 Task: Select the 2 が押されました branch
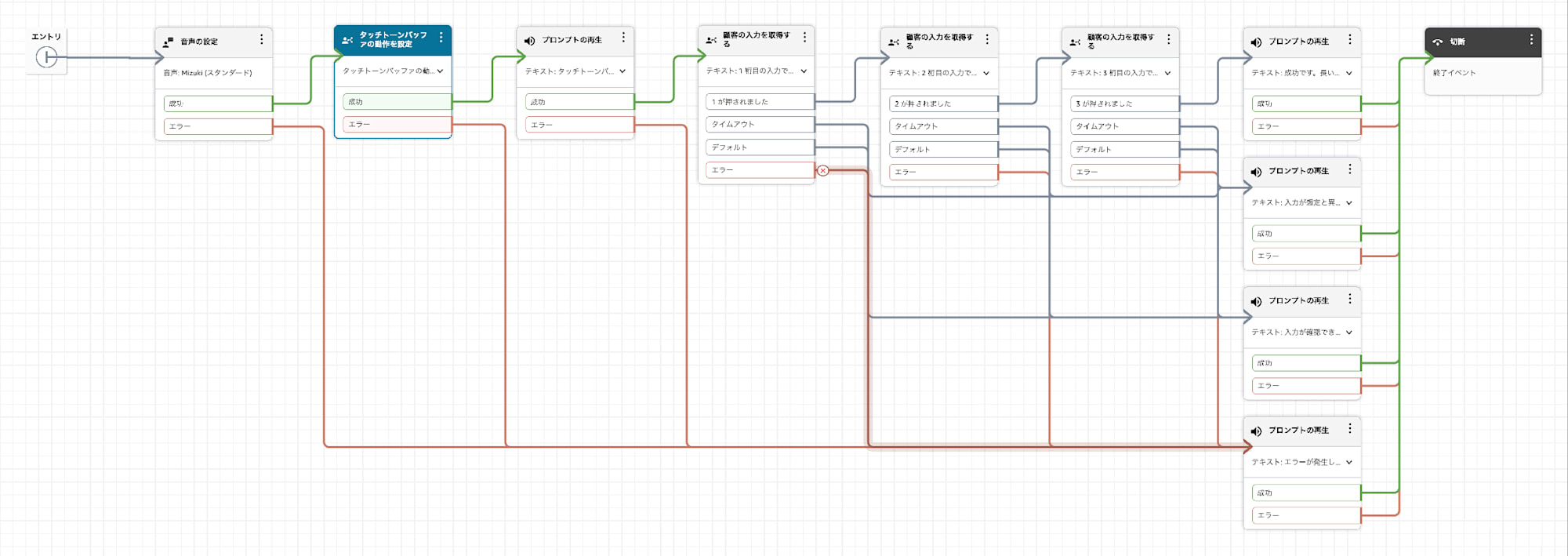coord(944,104)
